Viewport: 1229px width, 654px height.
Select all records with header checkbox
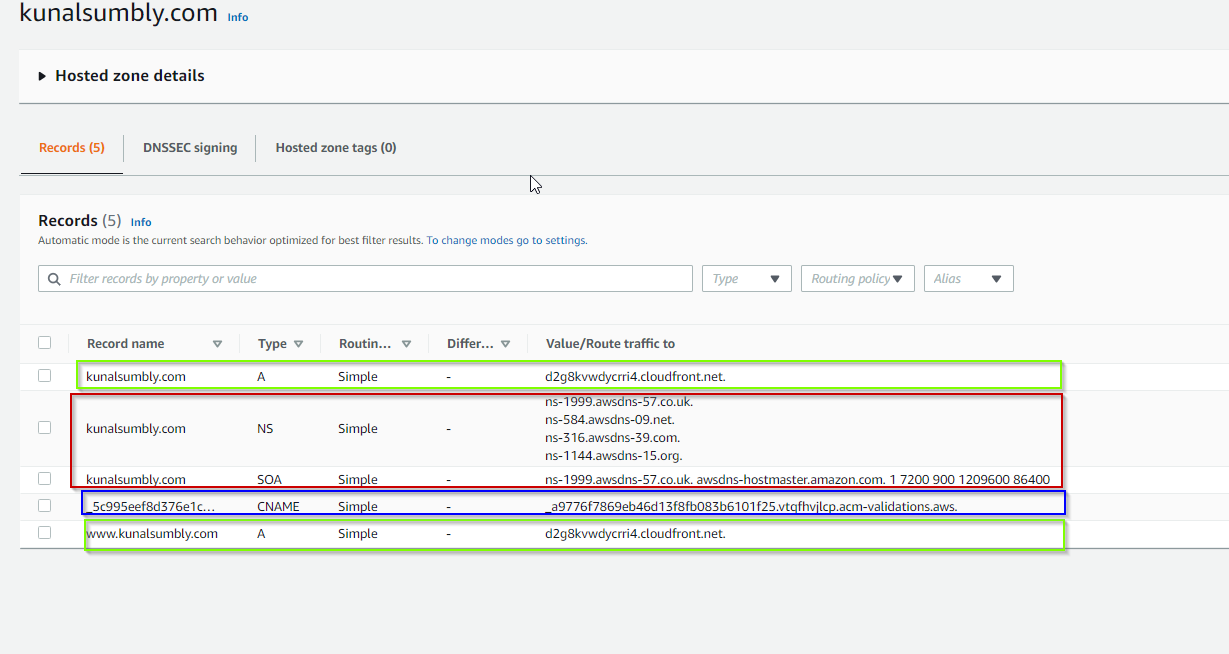click(44, 343)
